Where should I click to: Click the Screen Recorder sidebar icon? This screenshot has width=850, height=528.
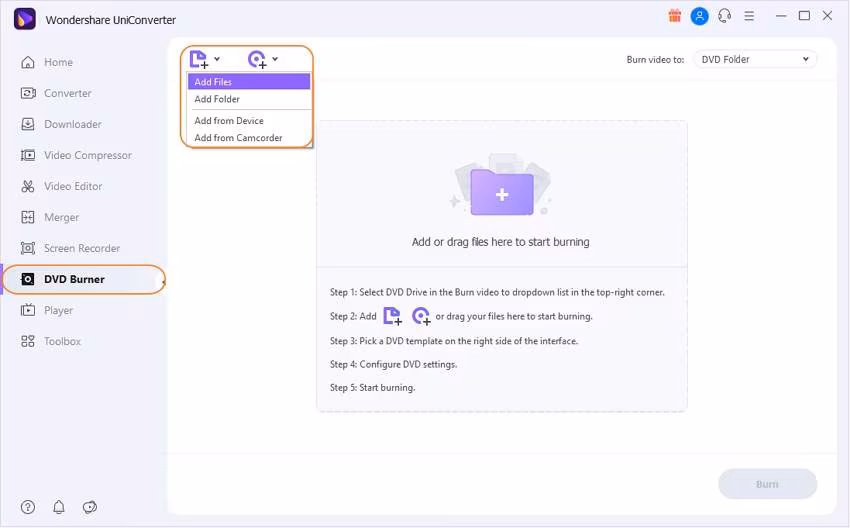click(x=28, y=248)
